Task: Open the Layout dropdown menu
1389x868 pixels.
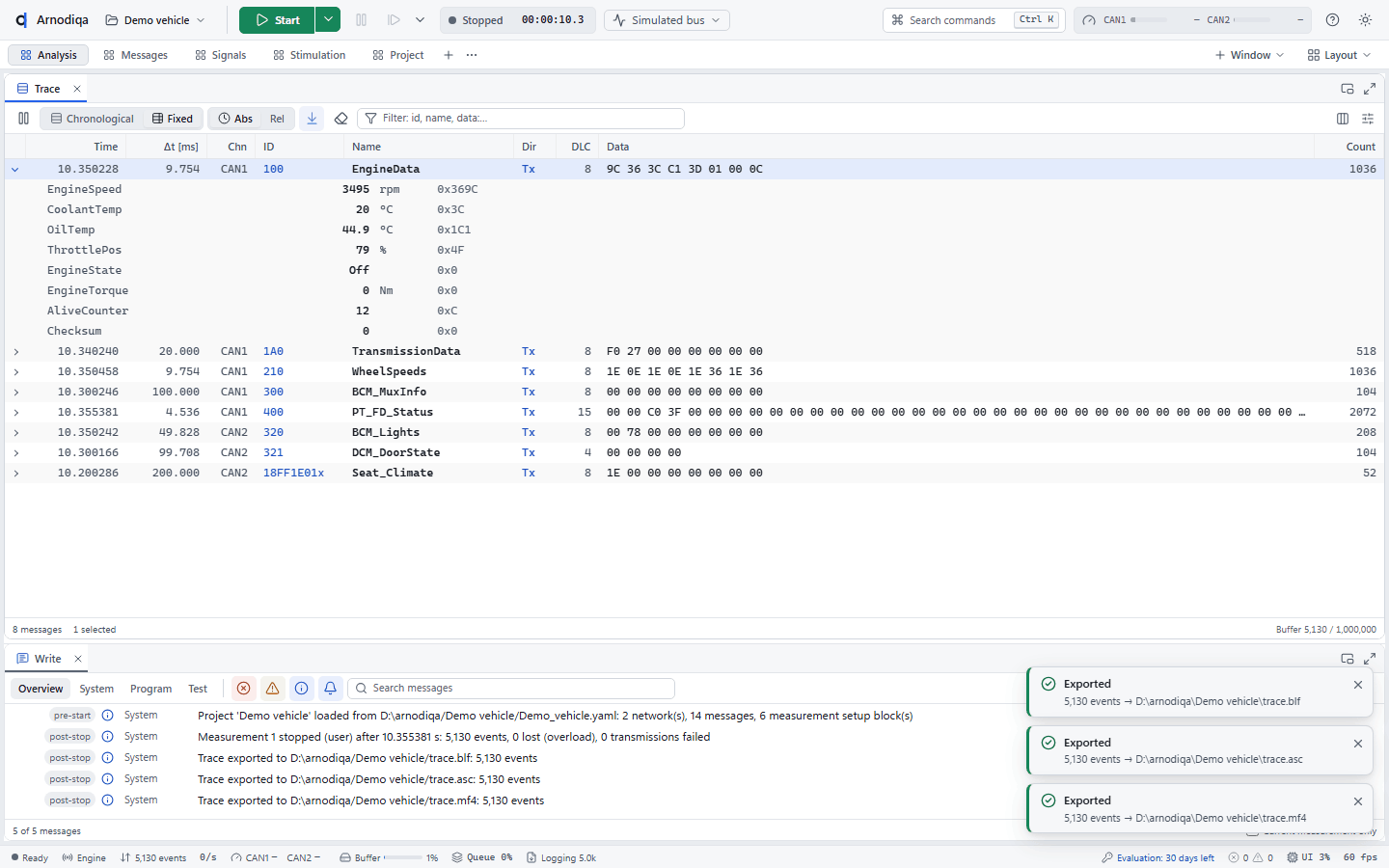Action: (1339, 55)
